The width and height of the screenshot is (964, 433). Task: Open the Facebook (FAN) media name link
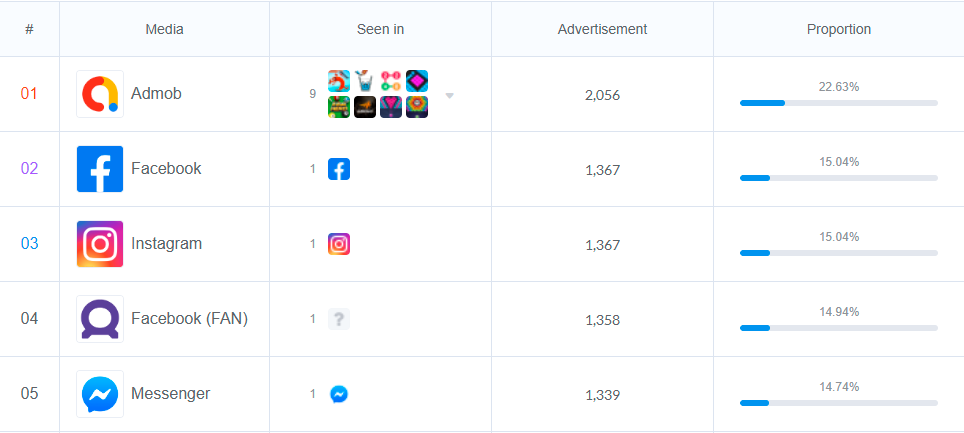point(189,319)
